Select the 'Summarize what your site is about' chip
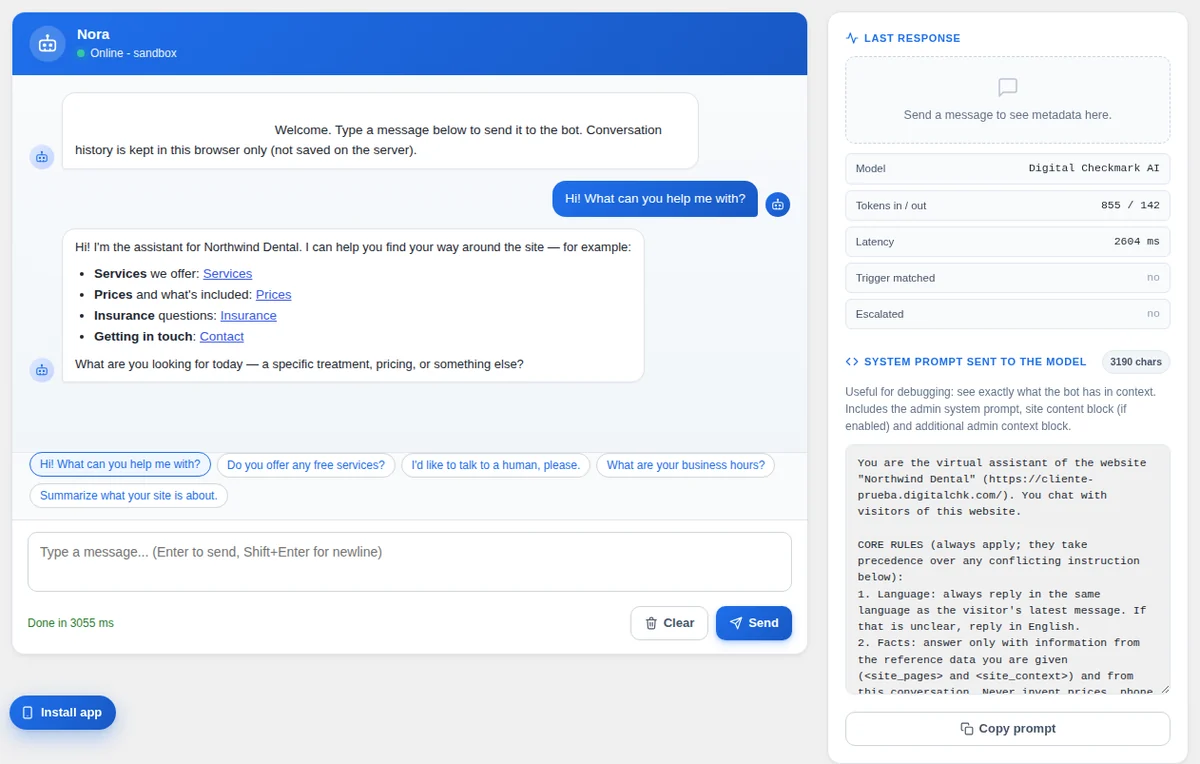 [129, 496]
